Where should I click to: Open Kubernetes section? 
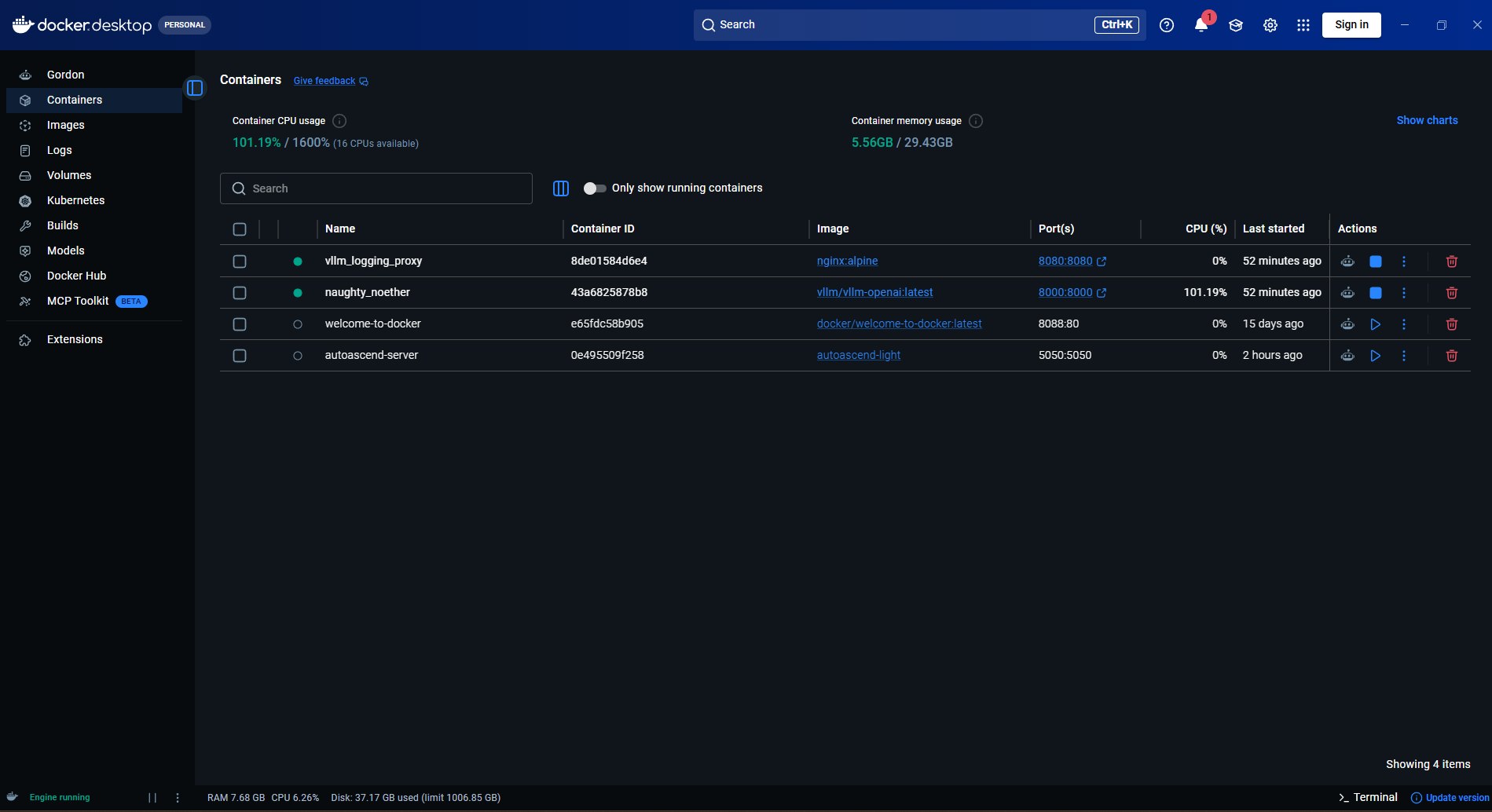pyautogui.click(x=94, y=200)
